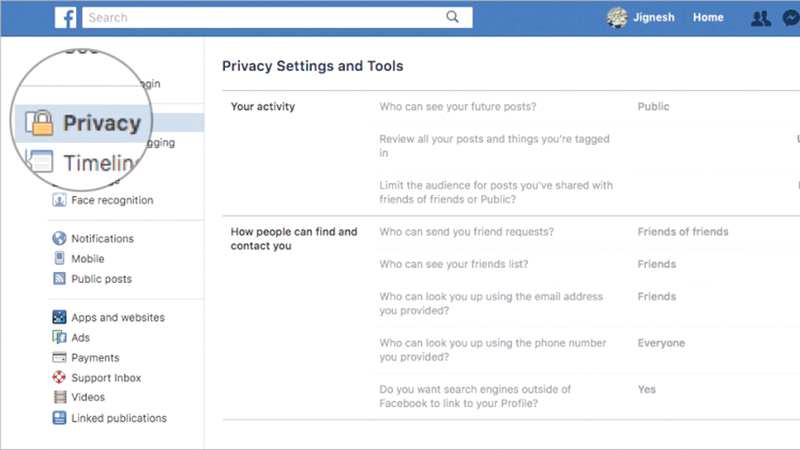The height and width of the screenshot is (450, 800).
Task: Open Linked publications settings
Action: [x=118, y=418]
